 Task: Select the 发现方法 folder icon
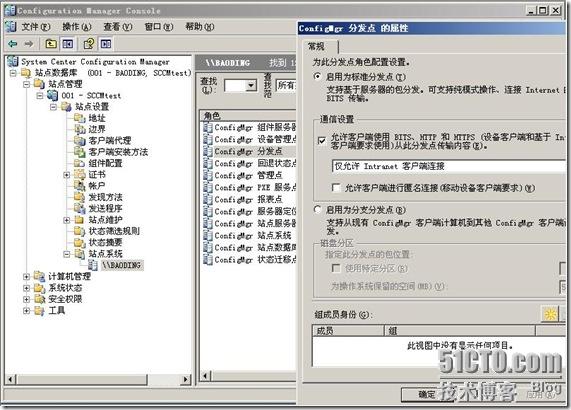(79, 197)
